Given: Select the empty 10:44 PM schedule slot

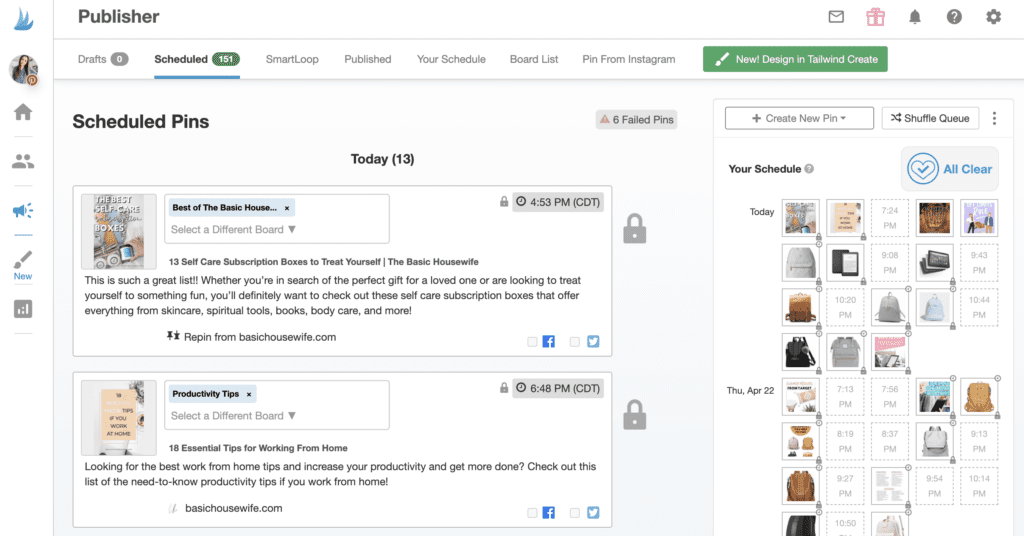Looking at the screenshot, I should pyautogui.click(x=979, y=307).
